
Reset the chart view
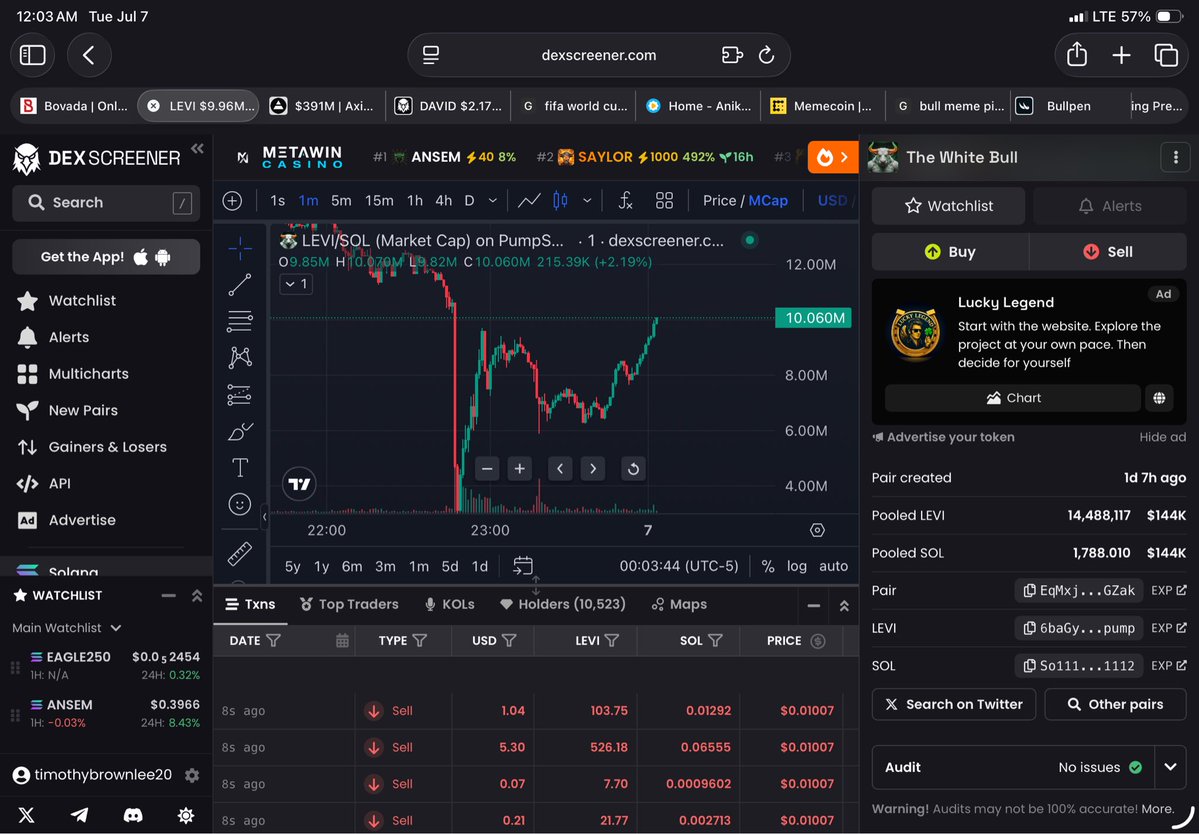pos(633,469)
